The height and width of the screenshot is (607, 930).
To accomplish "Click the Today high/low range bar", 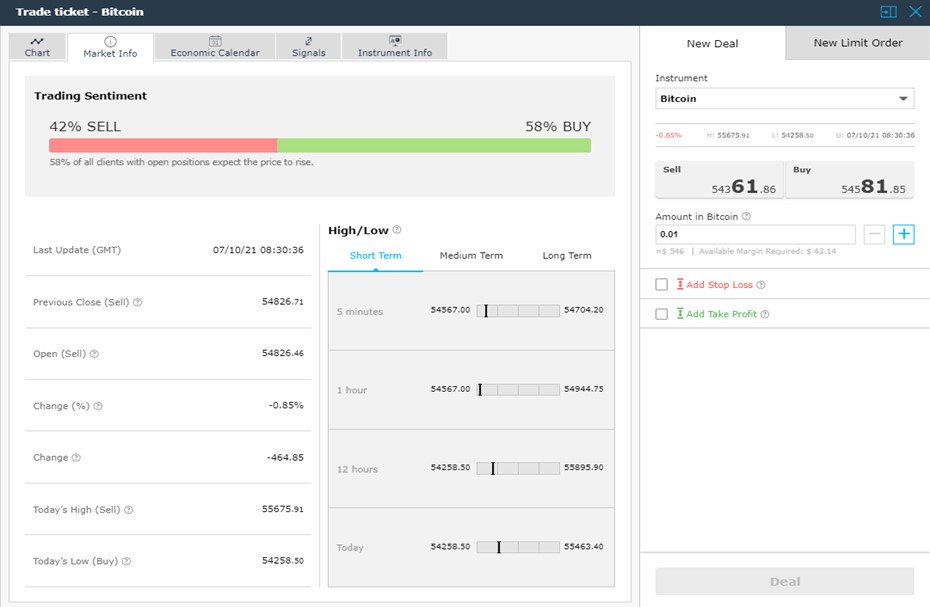I will pos(518,547).
